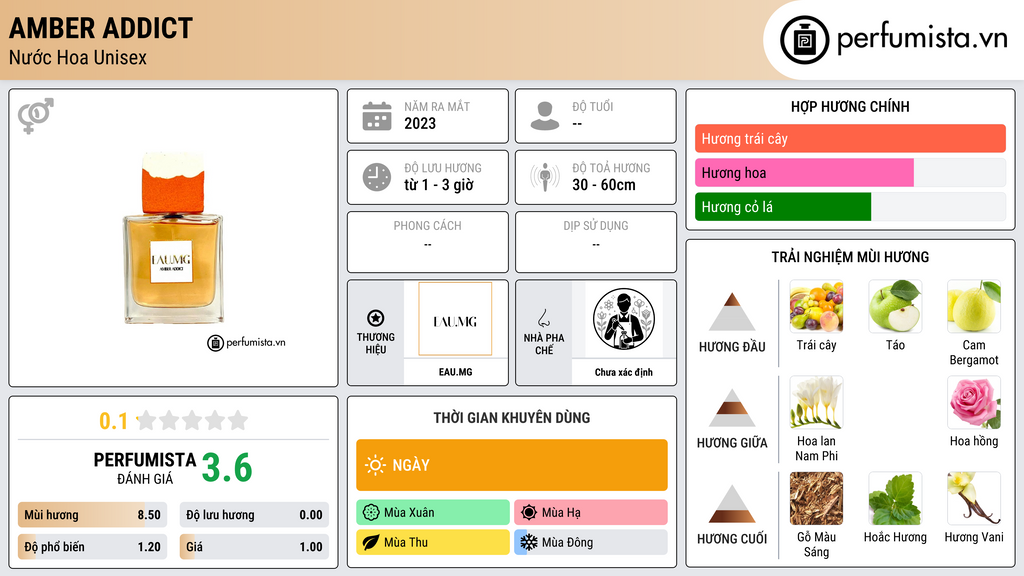Click the perfumista.vn site name
The image size is (1024, 576).
coord(922,39)
